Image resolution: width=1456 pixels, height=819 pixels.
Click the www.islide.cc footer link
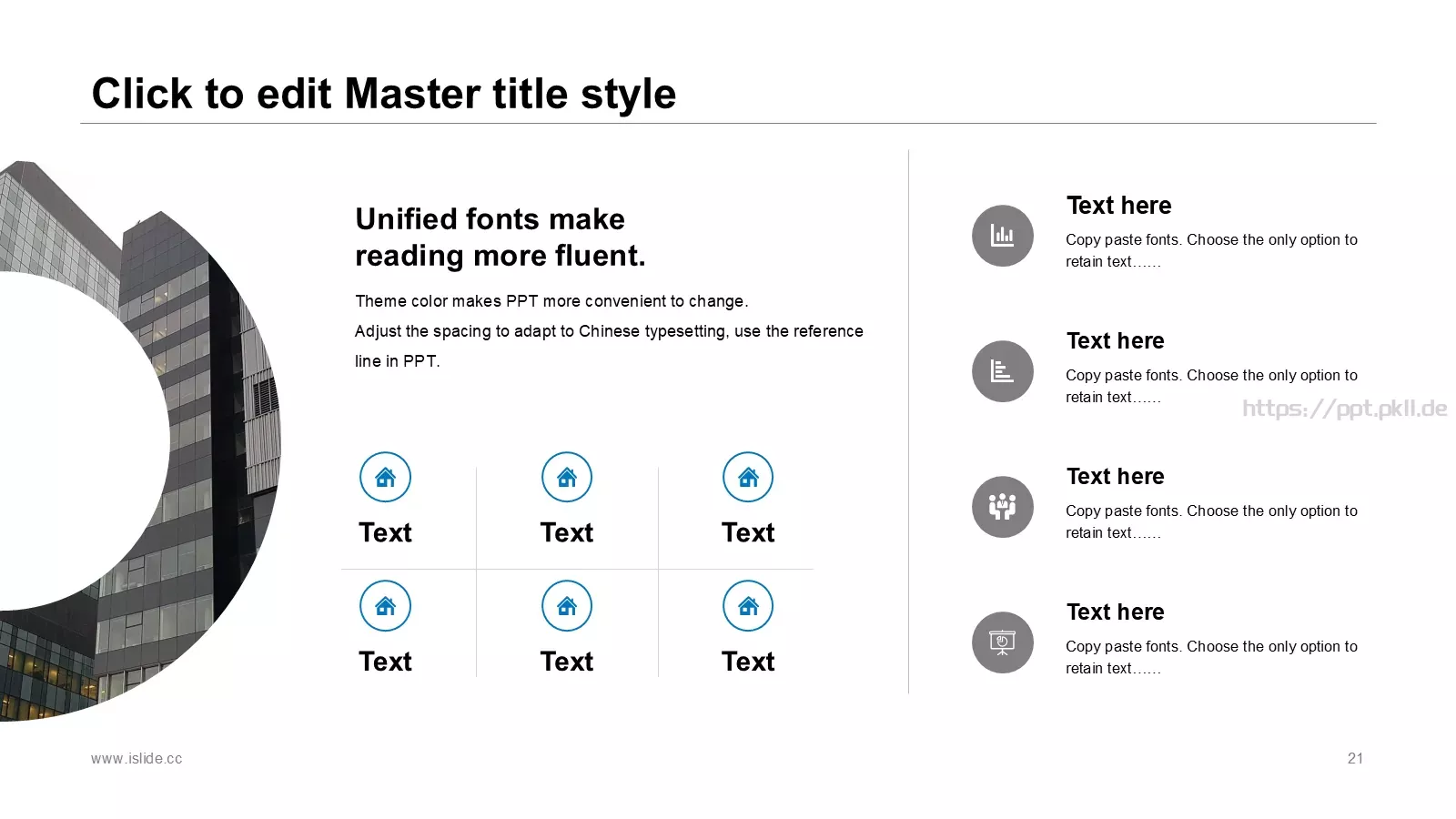coord(136,759)
